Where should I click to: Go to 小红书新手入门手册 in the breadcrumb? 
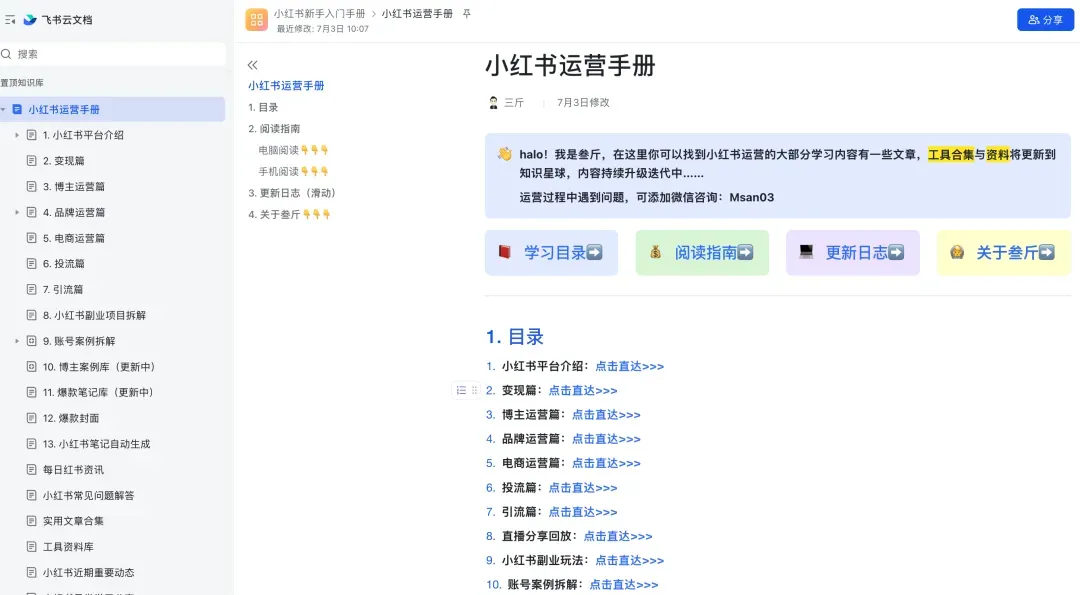point(319,14)
